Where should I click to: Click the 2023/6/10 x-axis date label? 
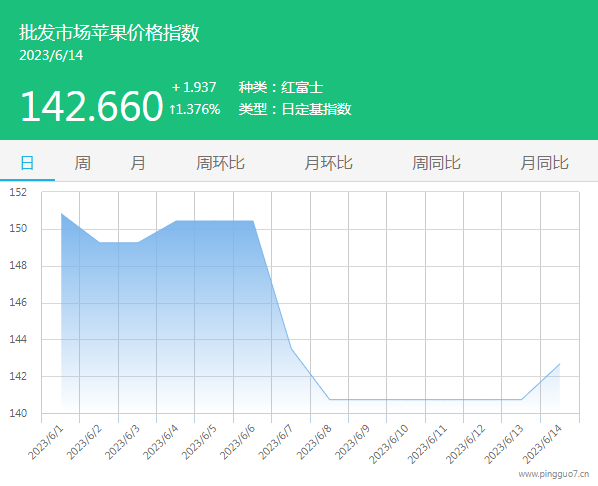388,444
